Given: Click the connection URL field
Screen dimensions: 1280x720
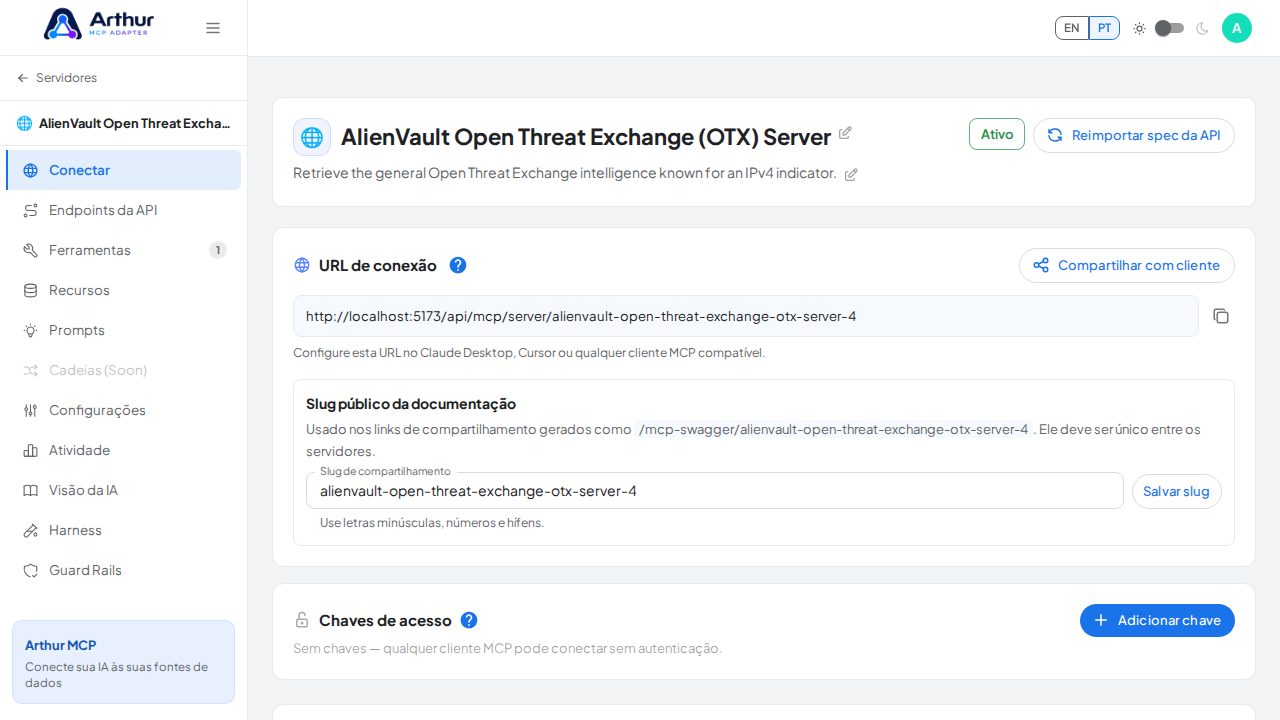Looking at the screenshot, I should click(746, 316).
